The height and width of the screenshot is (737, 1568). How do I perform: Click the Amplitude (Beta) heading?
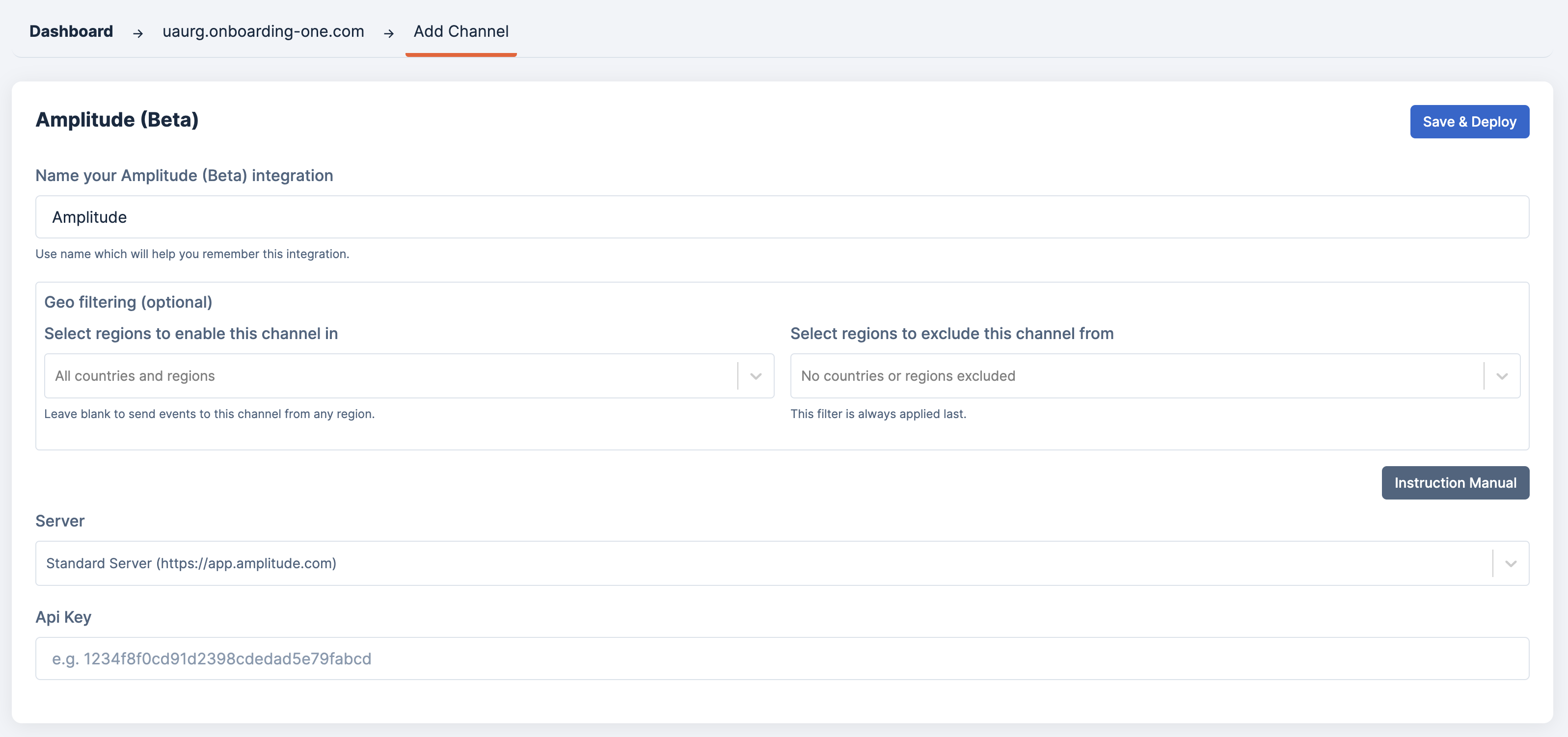(117, 120)
